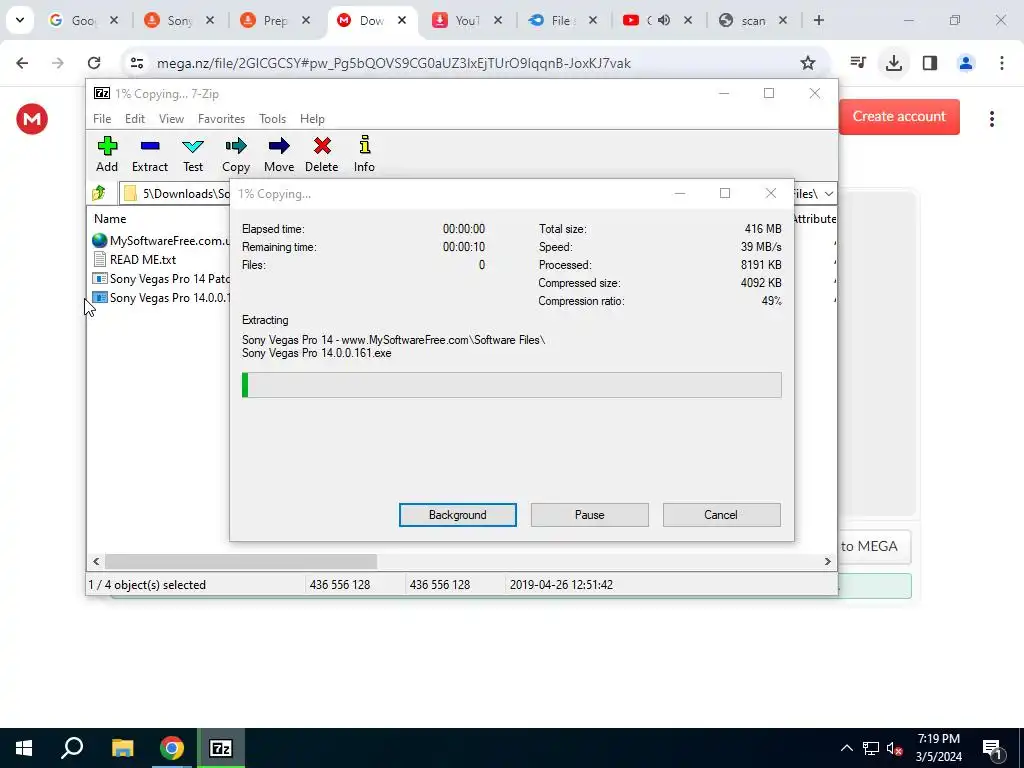Image resolution: width=1024 pixels, height=768 pixels.
Task: Click the 7z icon in 7-Zip title bar
Action: tap(102, 93)
